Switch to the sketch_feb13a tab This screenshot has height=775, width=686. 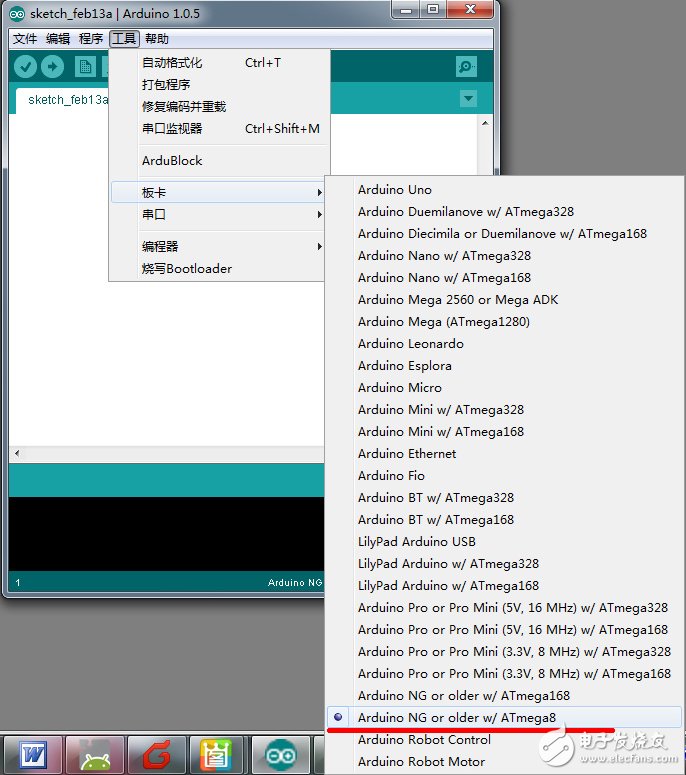click(63, 100)
